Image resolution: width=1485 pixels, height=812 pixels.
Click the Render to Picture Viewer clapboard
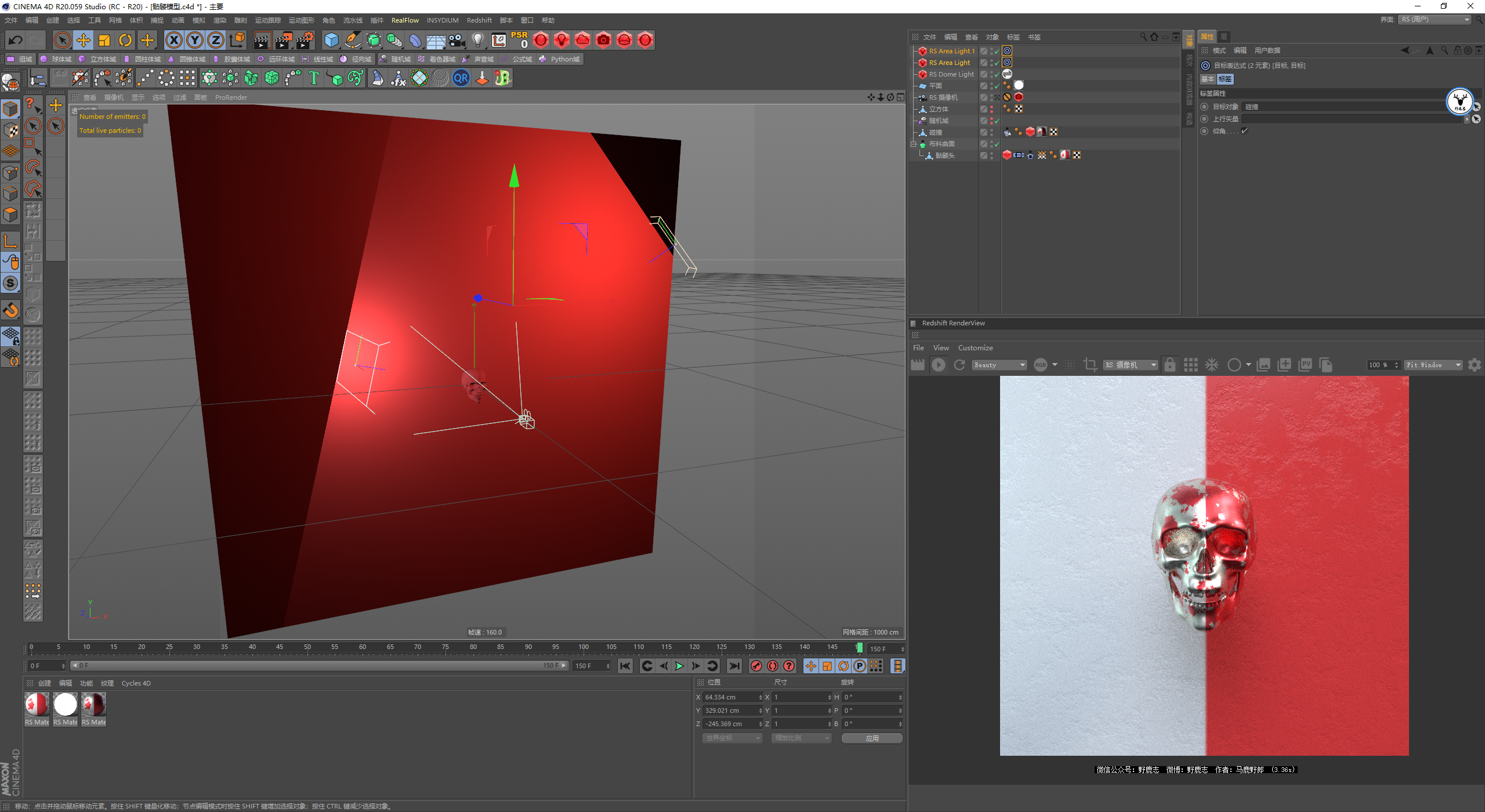click(284, 40)
